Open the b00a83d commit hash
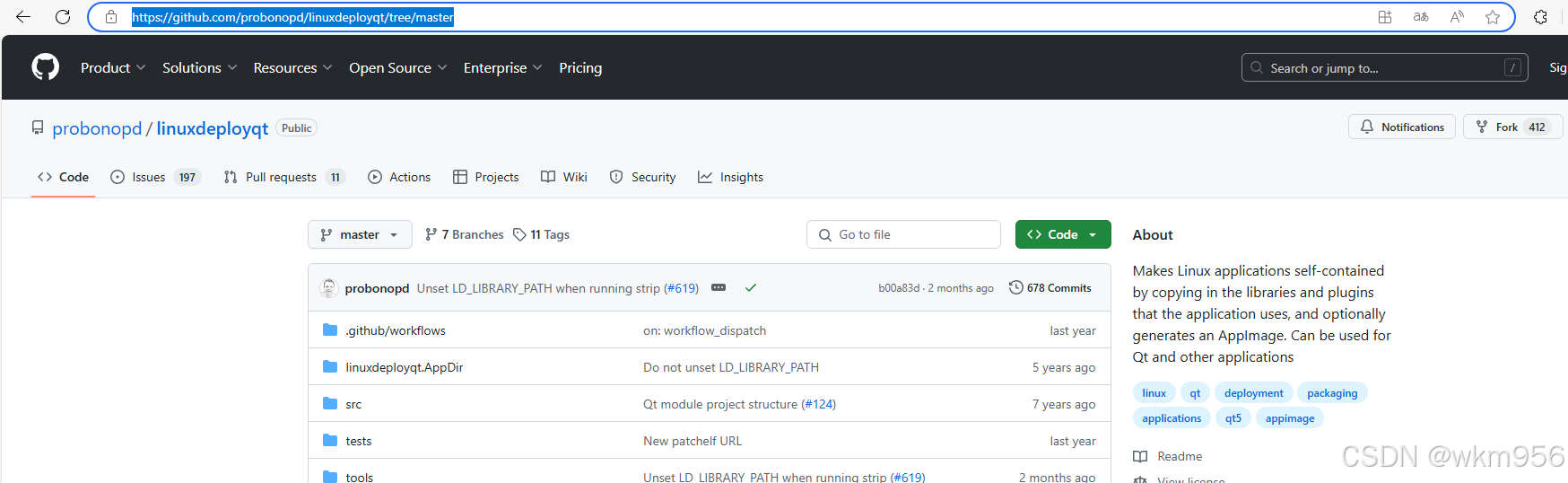This screenshot has width=1568, height=483. coord(899,288)
